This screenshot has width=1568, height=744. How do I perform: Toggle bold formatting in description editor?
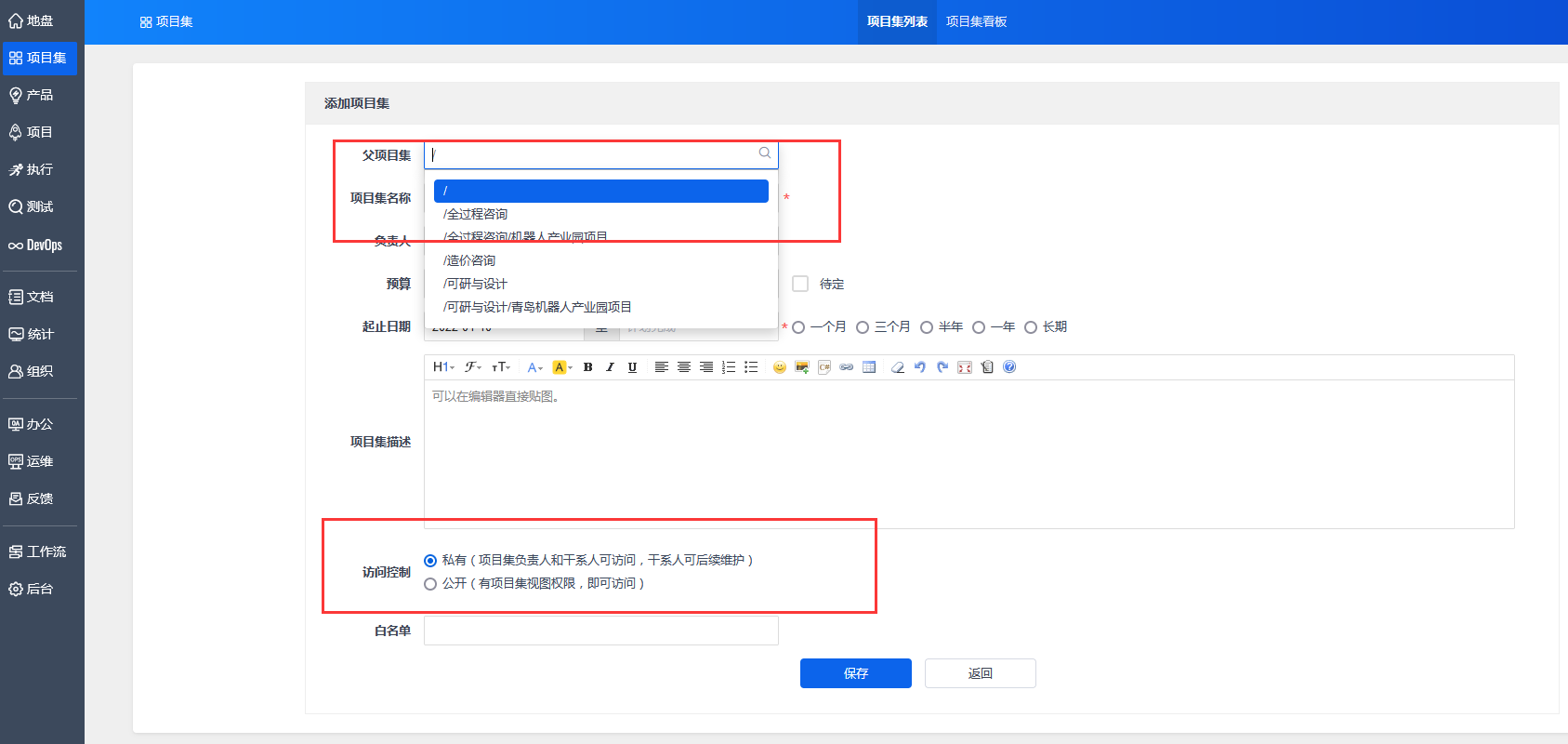pyautogui.click(x=587, y=367)
